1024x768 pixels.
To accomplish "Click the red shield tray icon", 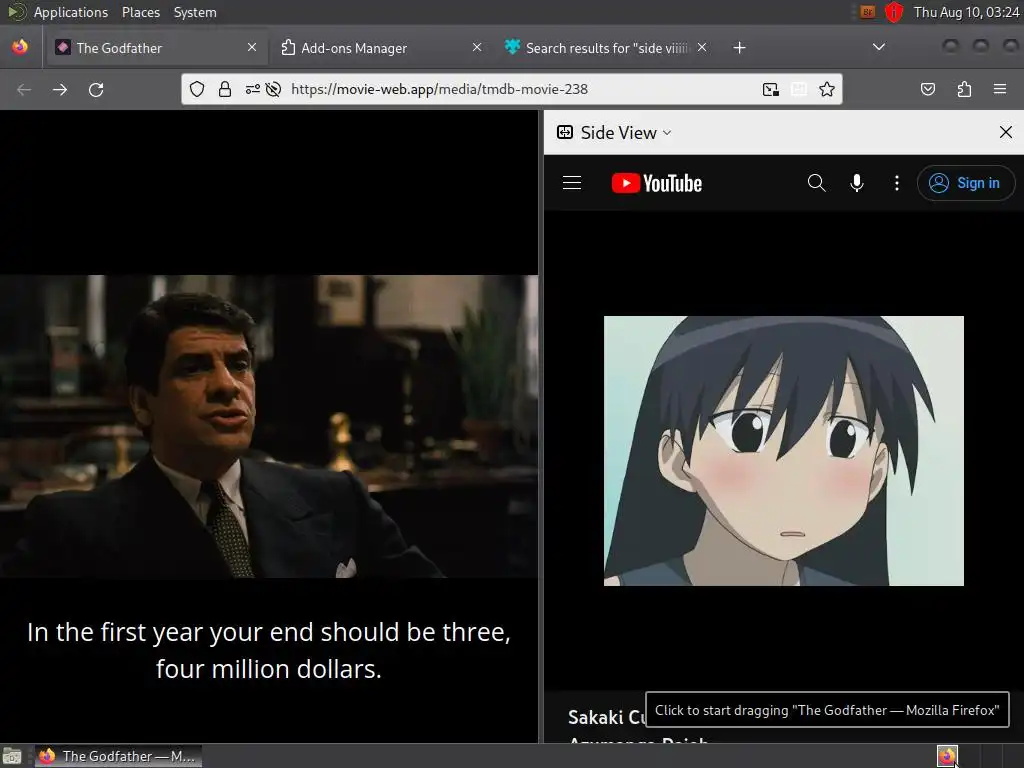I will click(x=893, y=12).
